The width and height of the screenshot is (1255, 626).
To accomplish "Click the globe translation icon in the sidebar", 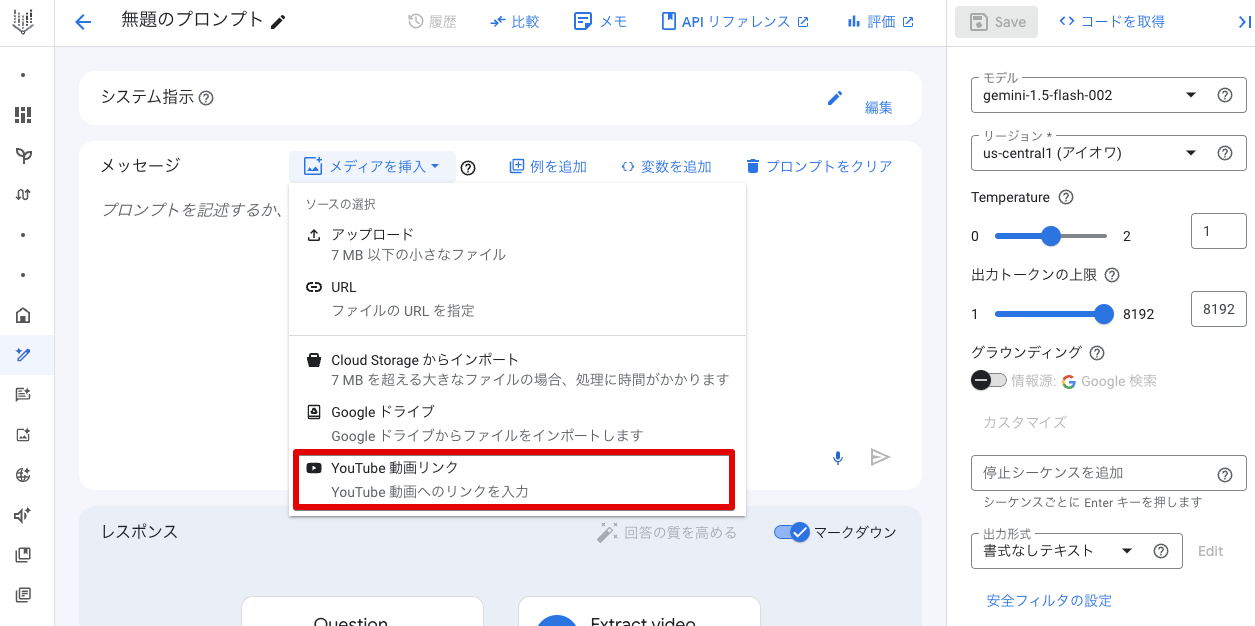I will pyautogui.click(x=21, y=475).
